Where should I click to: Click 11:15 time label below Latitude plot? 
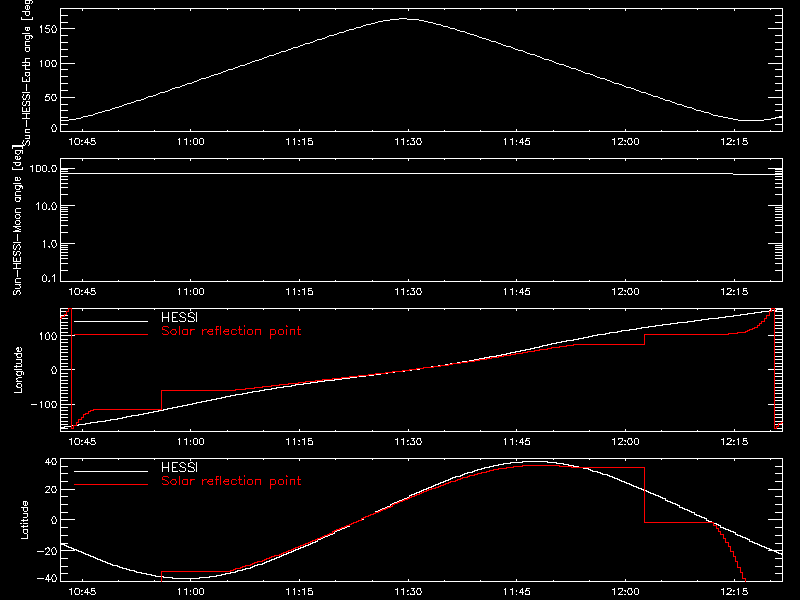tap(299, 592)
